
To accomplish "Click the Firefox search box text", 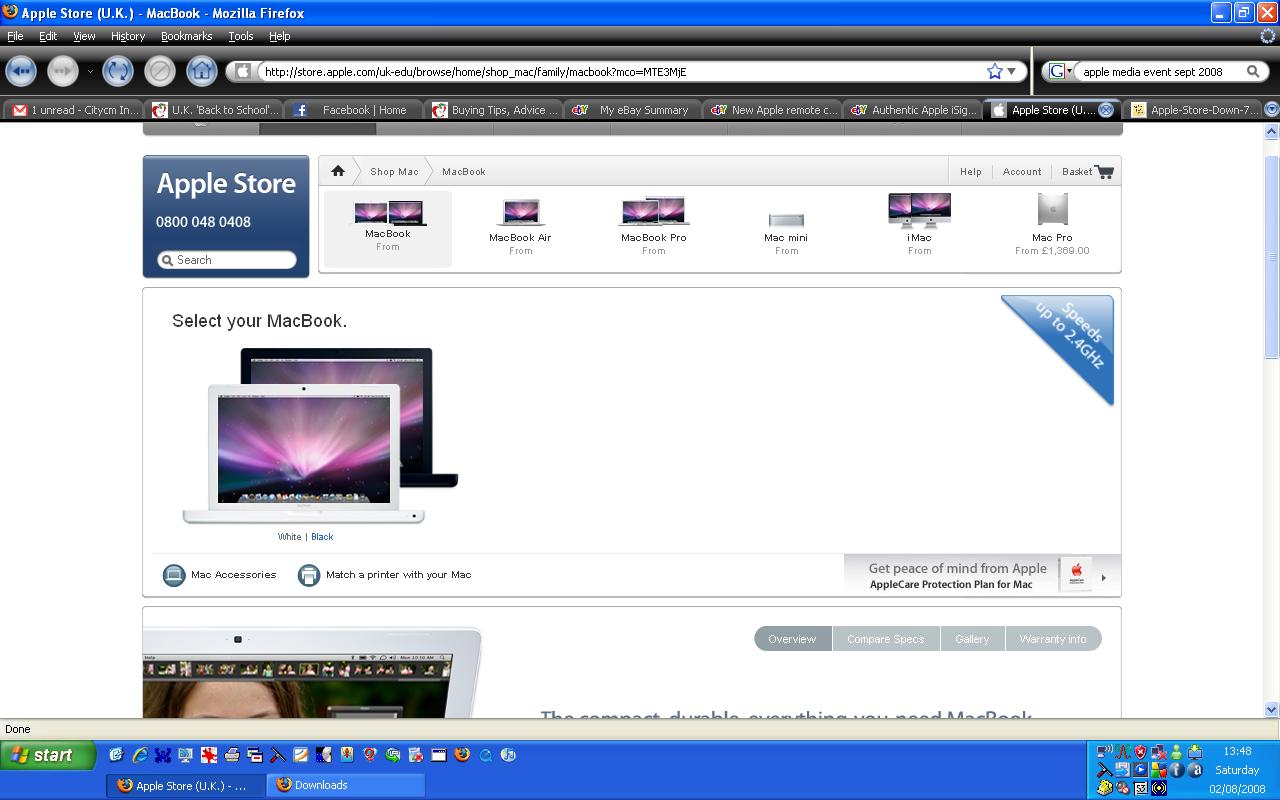I will click(x=1153, y=72).
